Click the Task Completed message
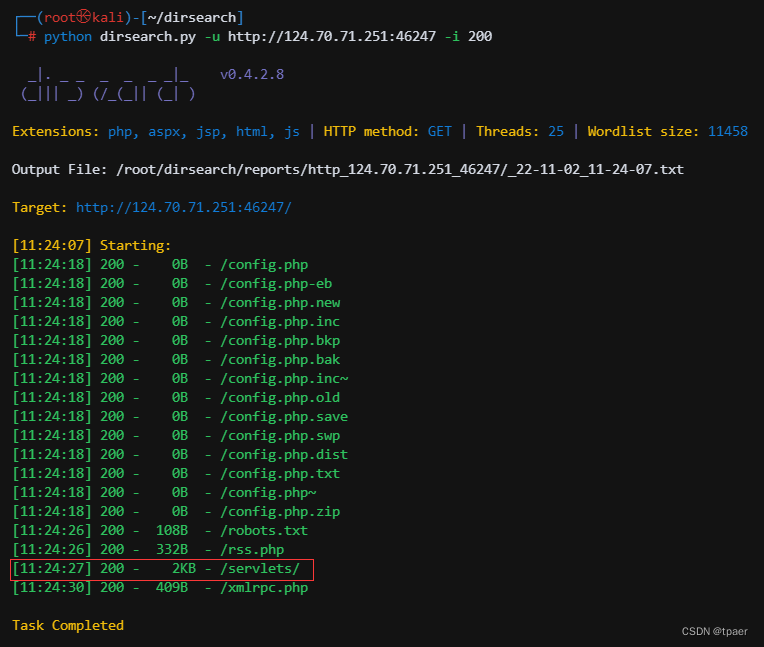 (x=68, y=626)
